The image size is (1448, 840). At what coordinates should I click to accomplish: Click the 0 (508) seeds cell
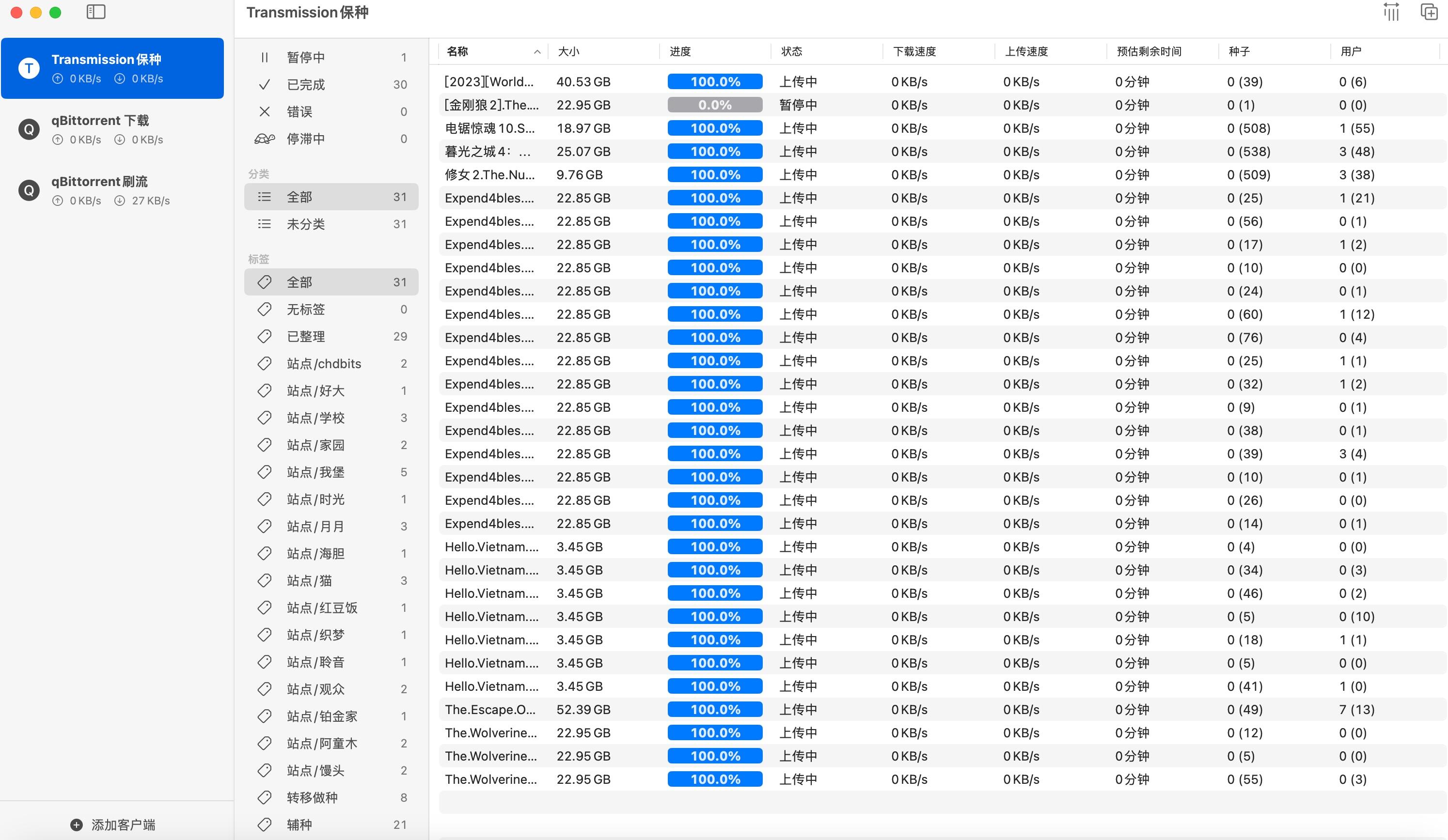[x=1249, y=128]
